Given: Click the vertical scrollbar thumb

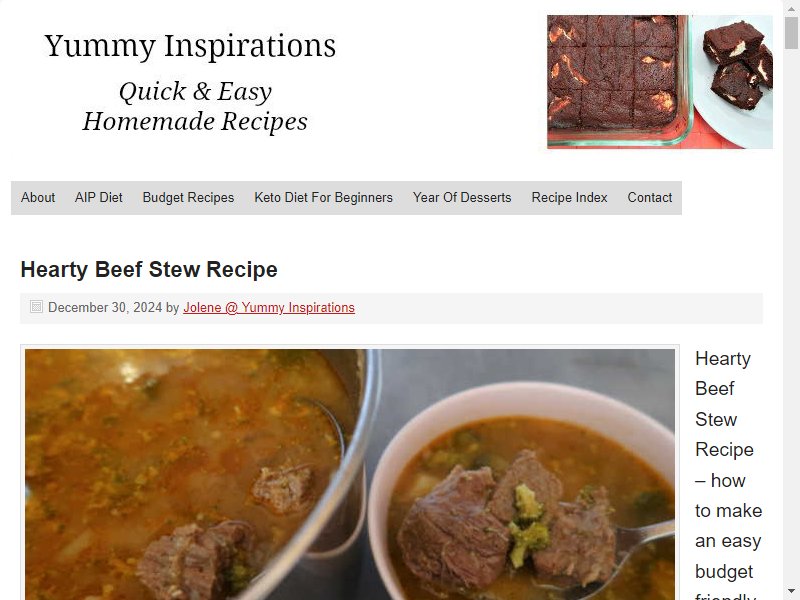Looking at the screenshot, I should click(x=791, y=32).
